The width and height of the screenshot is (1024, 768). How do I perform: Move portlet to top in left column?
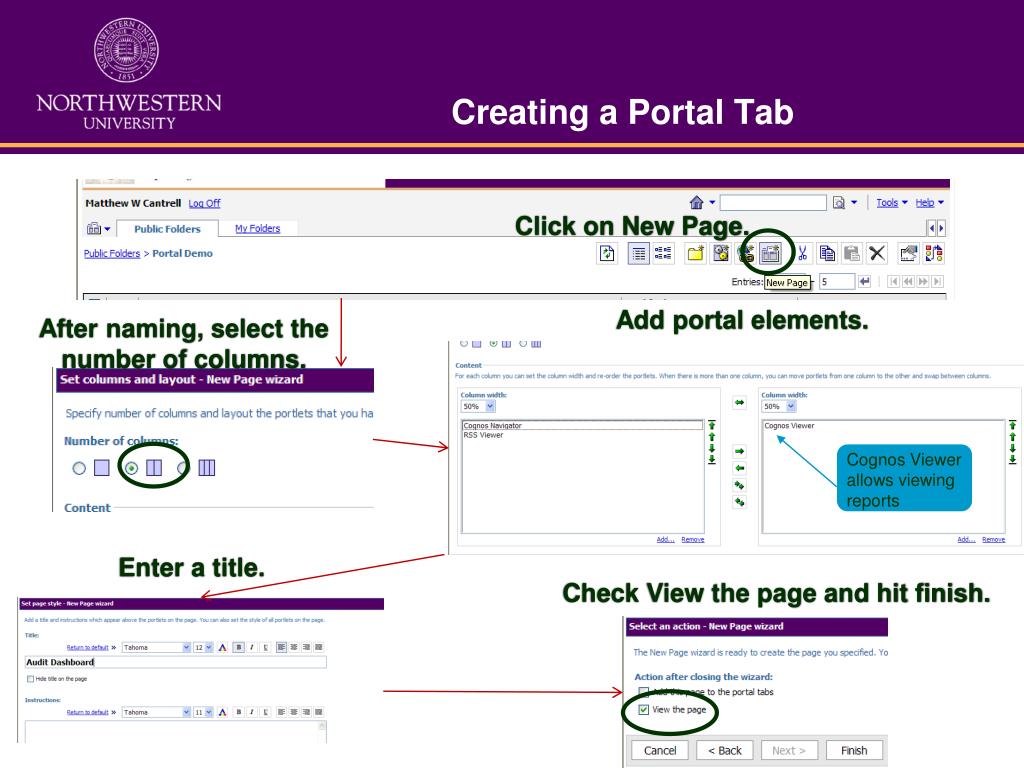712,425
